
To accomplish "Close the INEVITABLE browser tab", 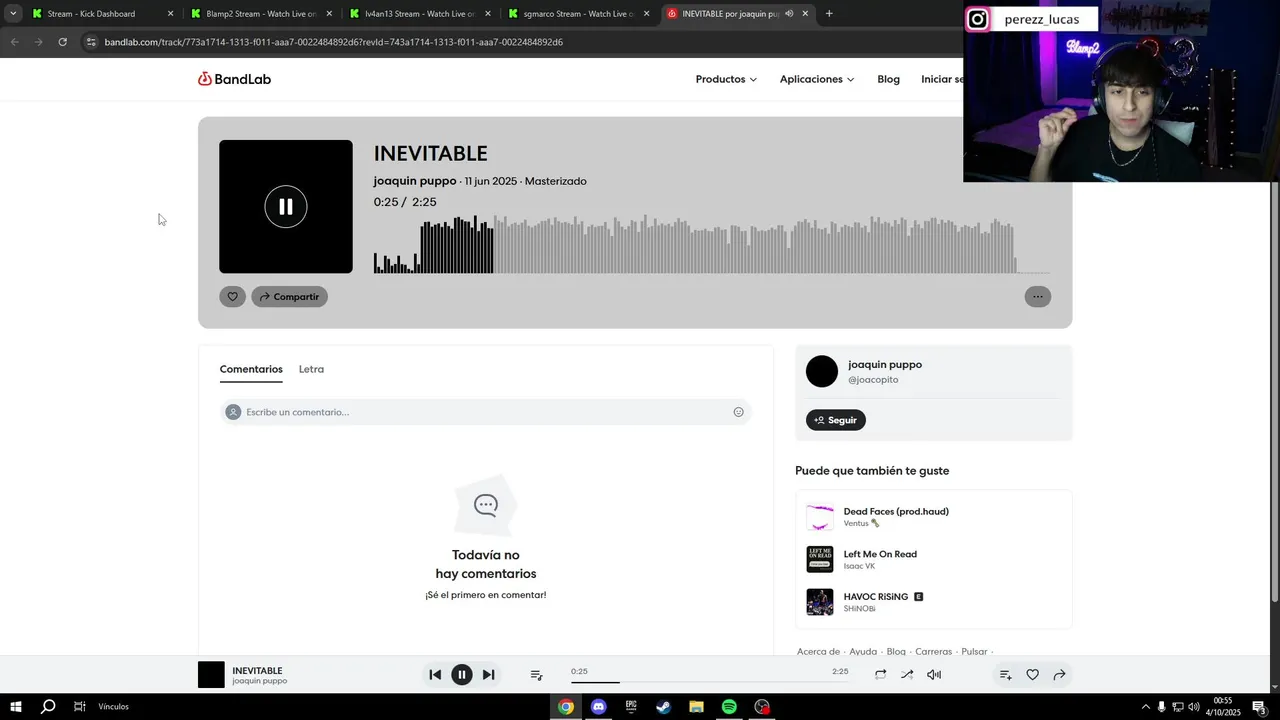I will [x=805, y=14].
